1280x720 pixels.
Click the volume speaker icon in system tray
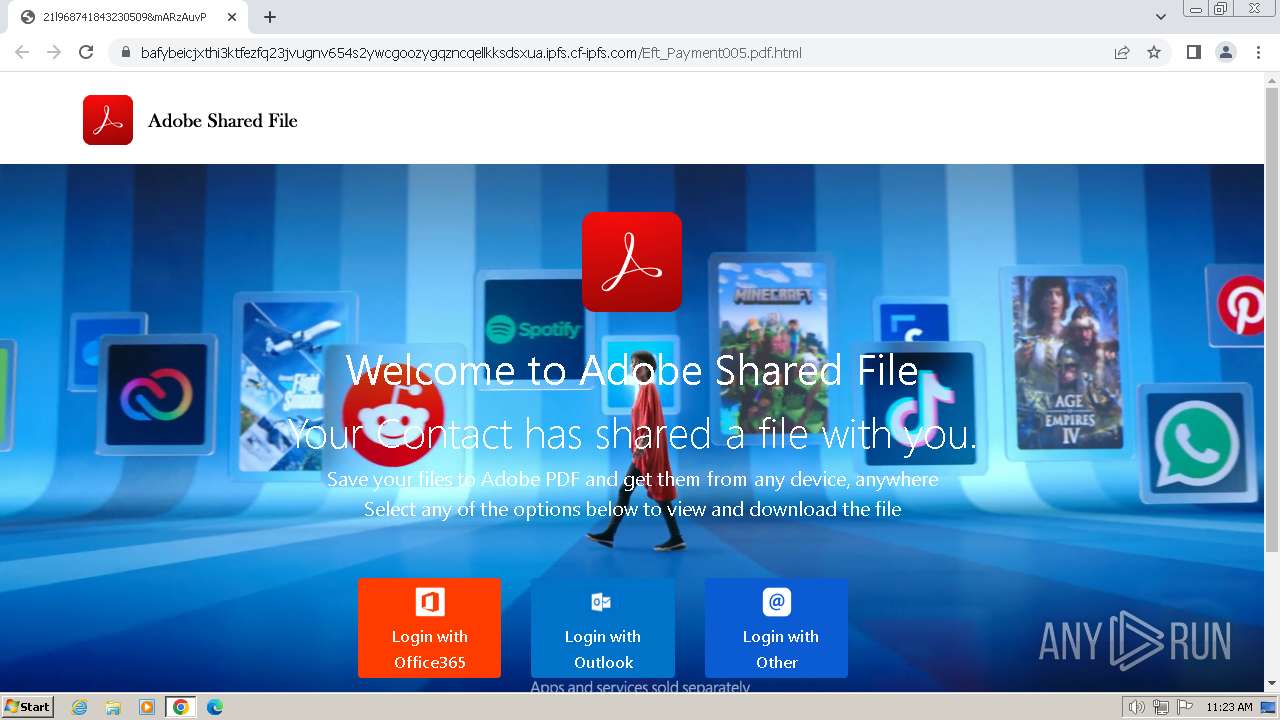[1137, 707]
